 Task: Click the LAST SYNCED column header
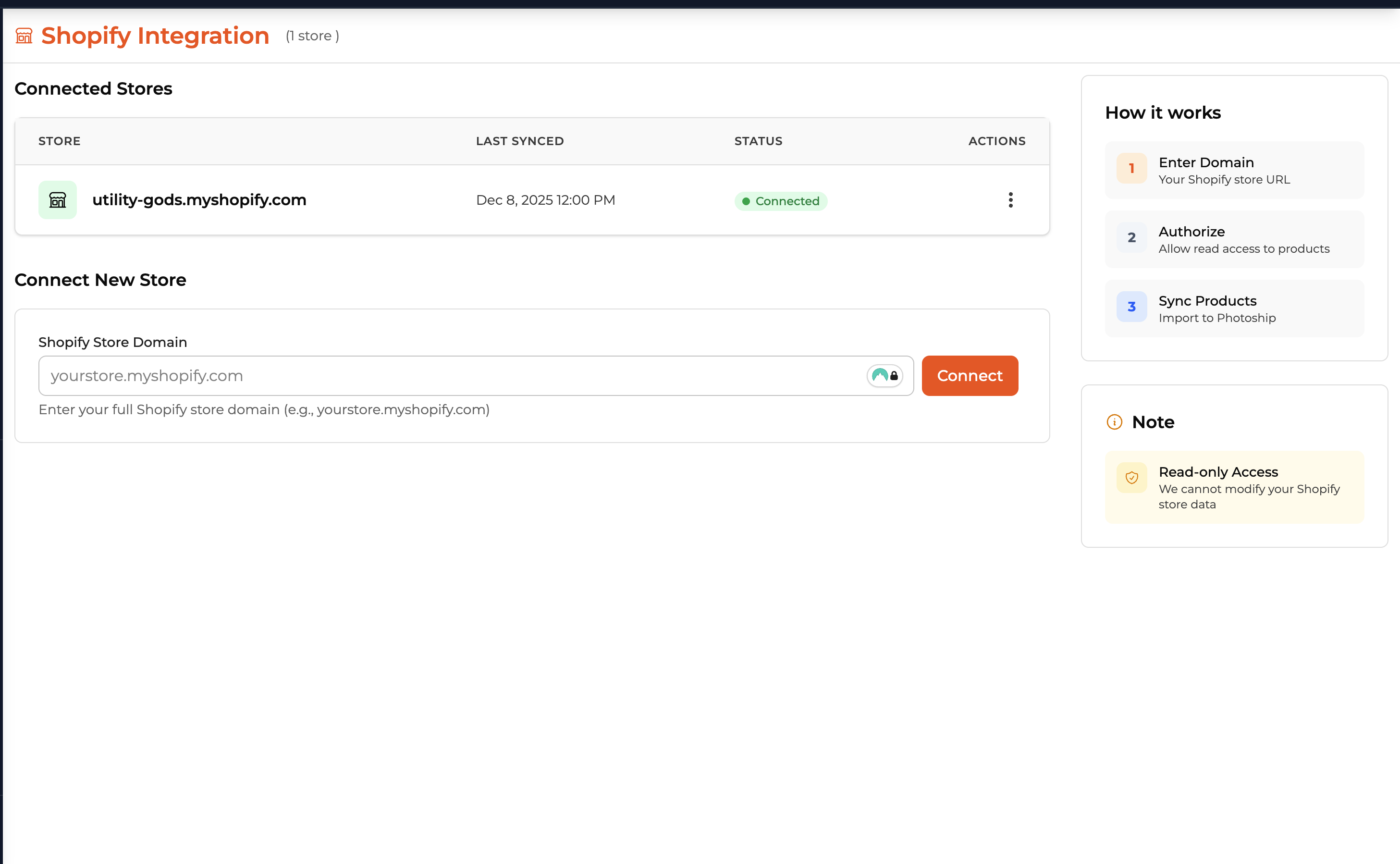coord(519,141)
